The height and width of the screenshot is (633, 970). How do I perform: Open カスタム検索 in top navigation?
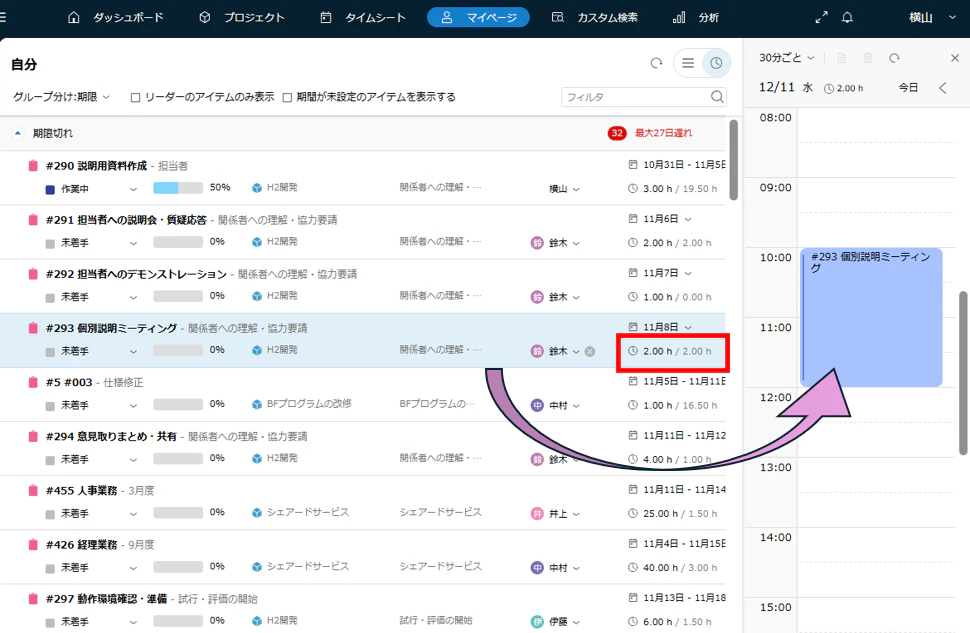[x=594, y=17]
